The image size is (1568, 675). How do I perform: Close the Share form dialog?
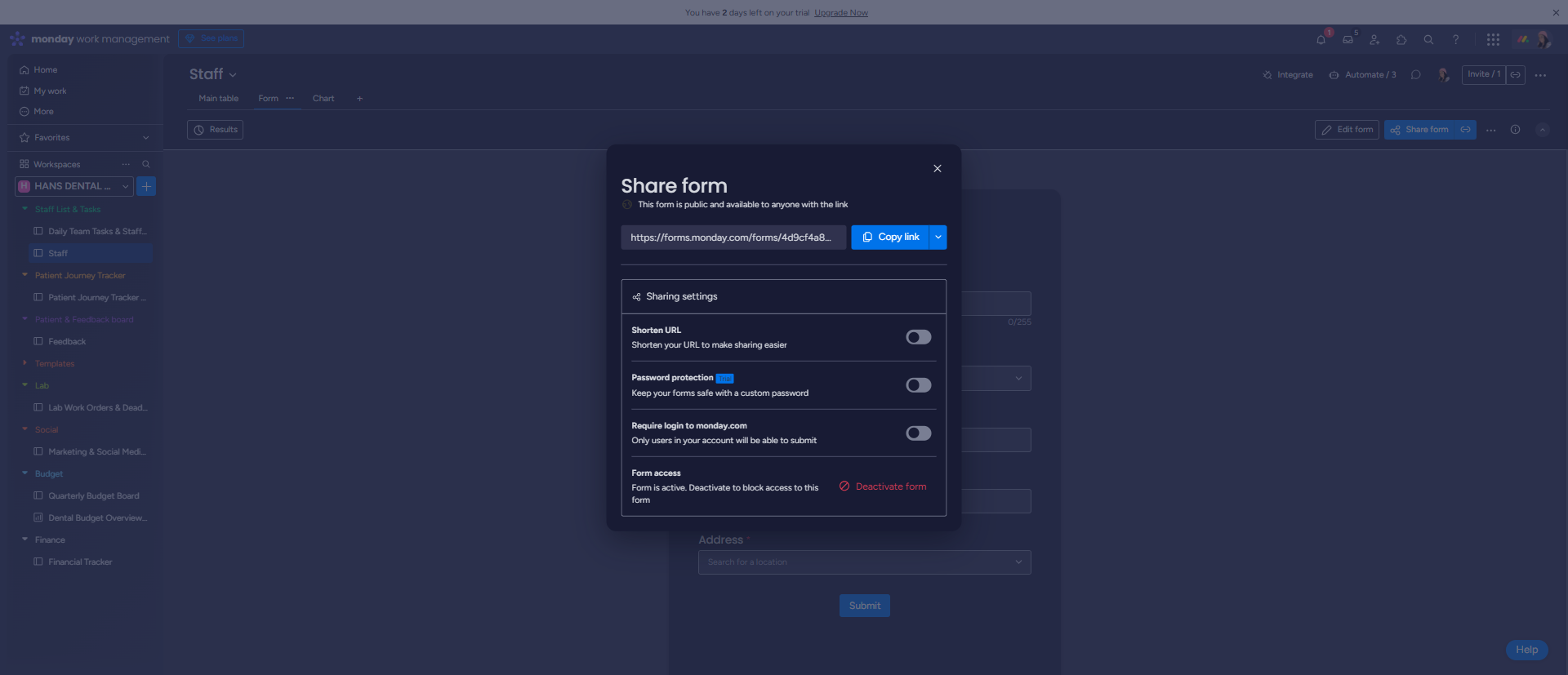(938, 168)
